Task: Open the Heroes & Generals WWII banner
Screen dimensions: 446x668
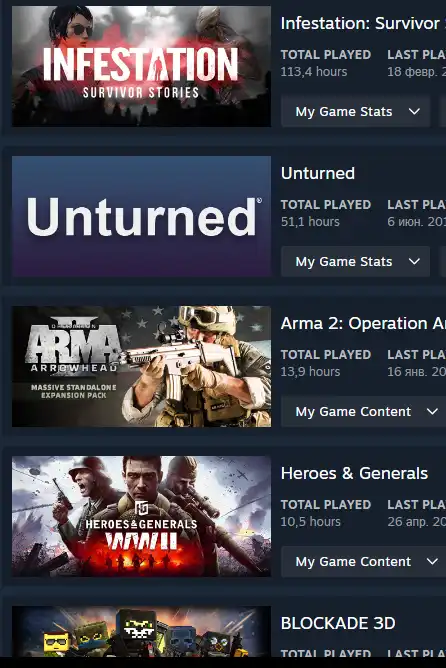Action: click(x=141, y=516)
